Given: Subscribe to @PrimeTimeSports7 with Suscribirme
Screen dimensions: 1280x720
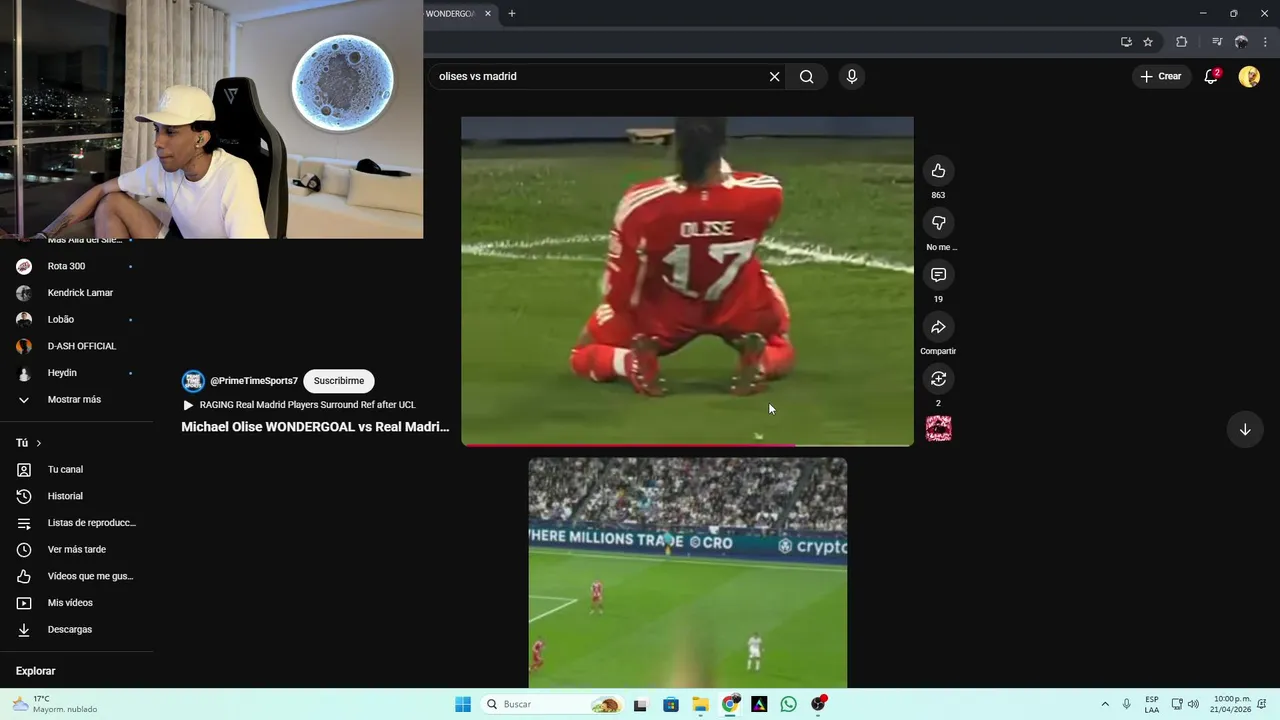Looking at the screenshot, I should tap(339, 381).
